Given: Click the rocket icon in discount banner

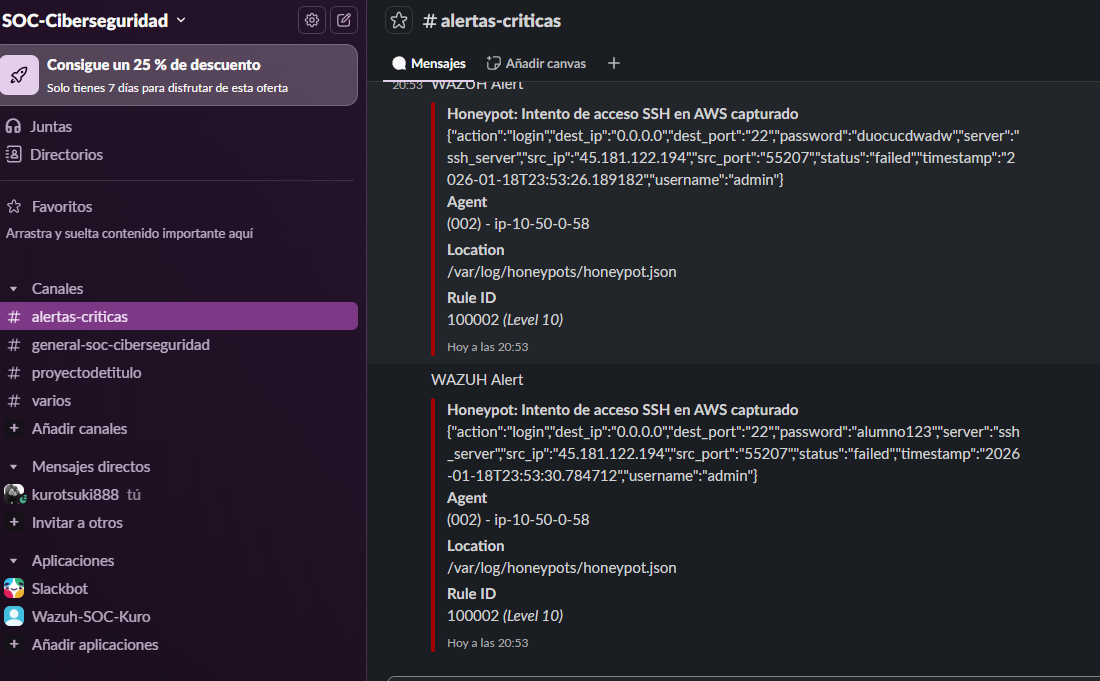Looking at the screenshot, I should click(x=19, y=75).
